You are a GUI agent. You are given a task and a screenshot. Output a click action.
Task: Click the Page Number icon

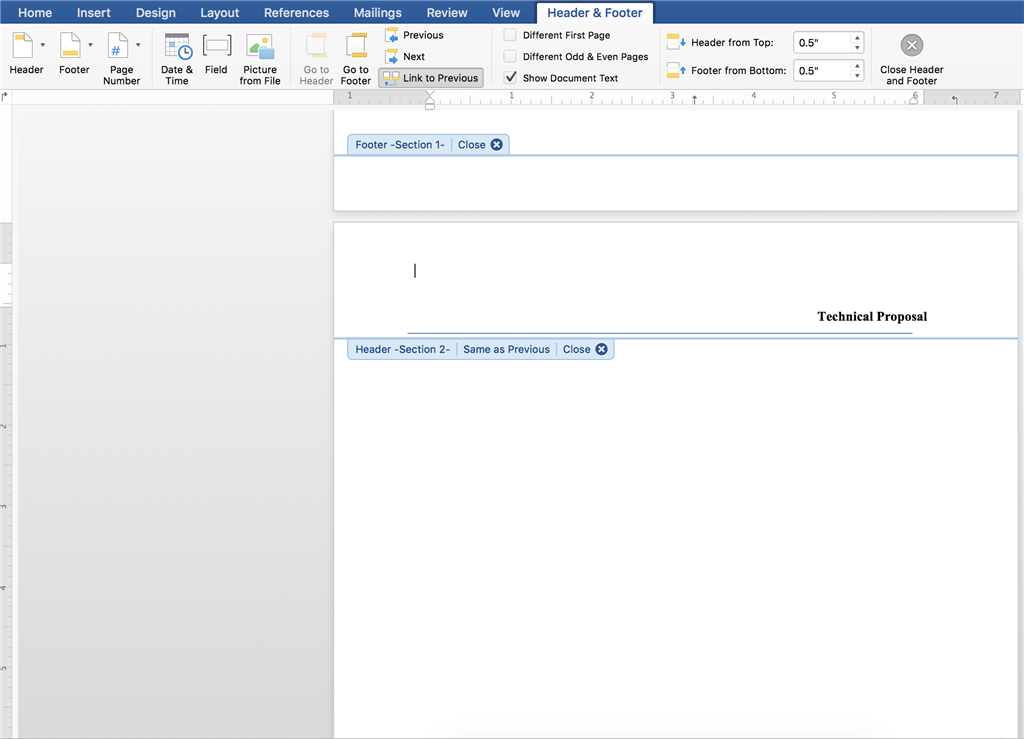click(118, 46)
